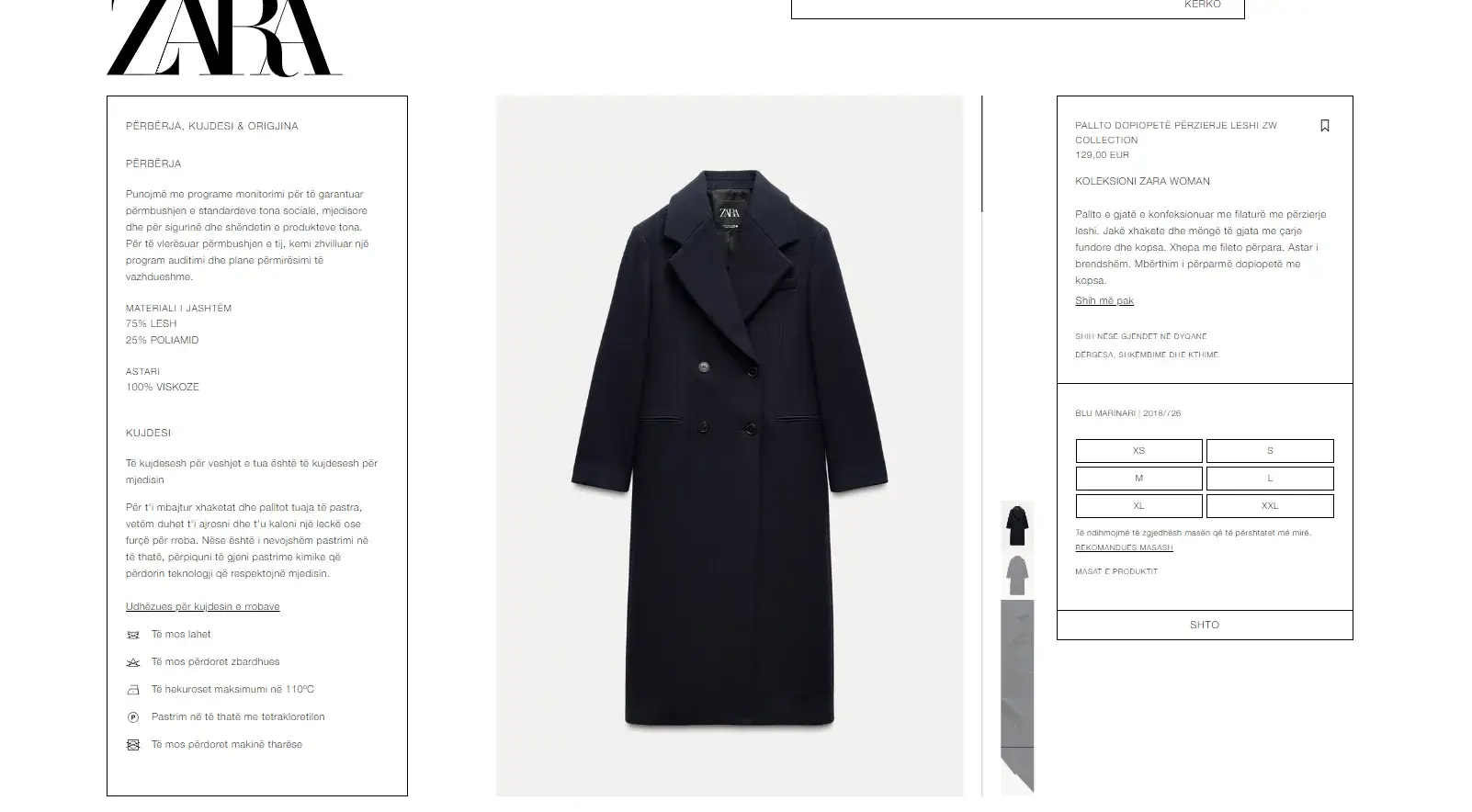The height and width of the screenshot is (812, 1472).
Task: Click the dry-clean tetrachloroethylene icon
Action: tap(133, 717)
